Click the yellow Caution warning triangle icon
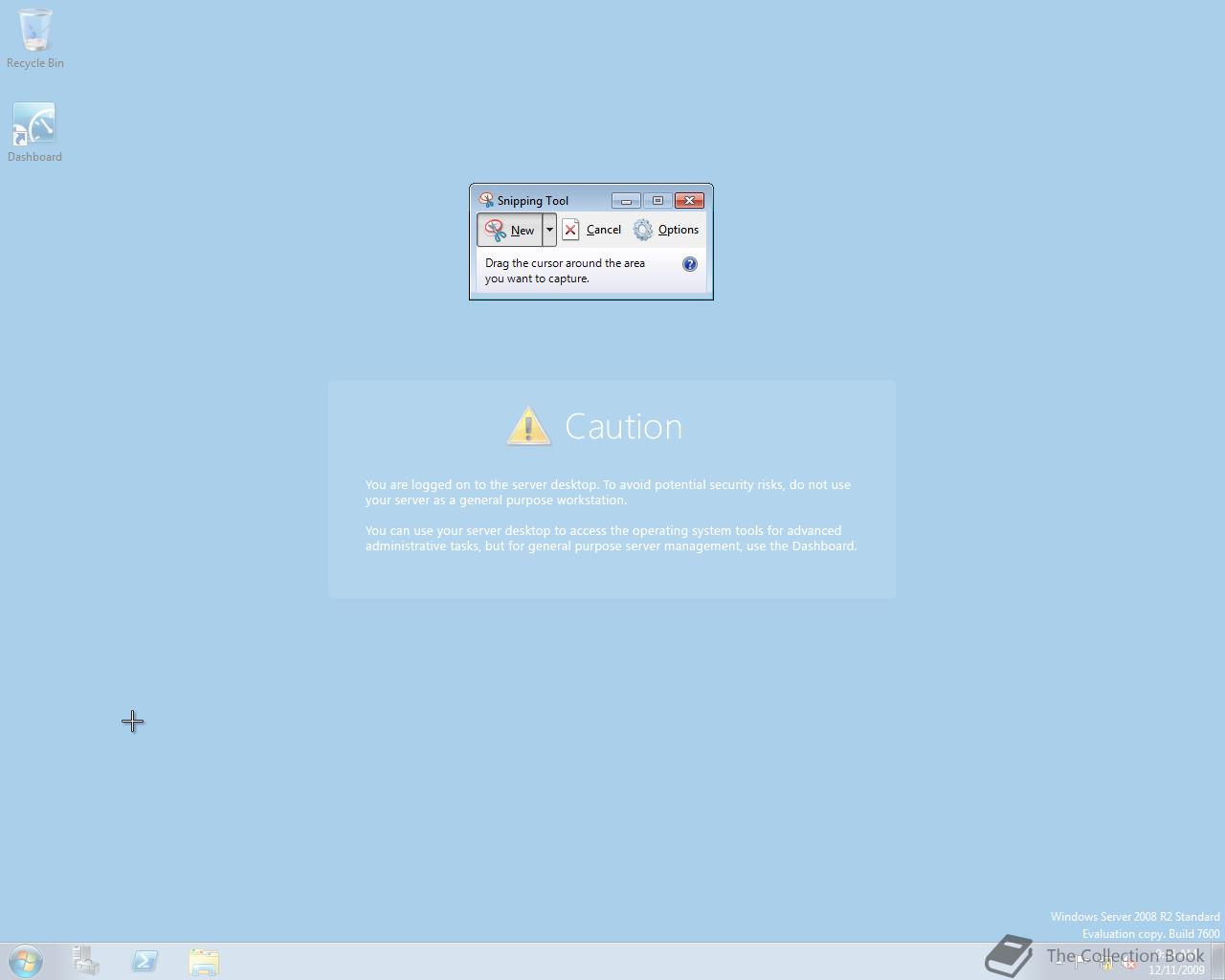This screenshot has width=1225, height=980. tap(528, 426)
